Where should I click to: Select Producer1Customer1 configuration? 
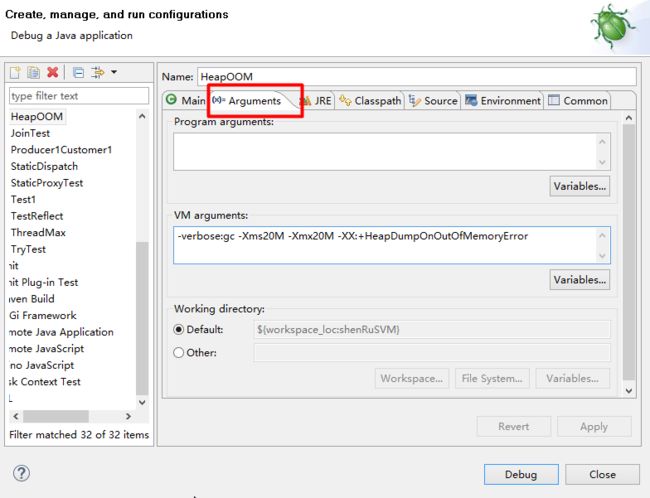(x=61, y=150)
